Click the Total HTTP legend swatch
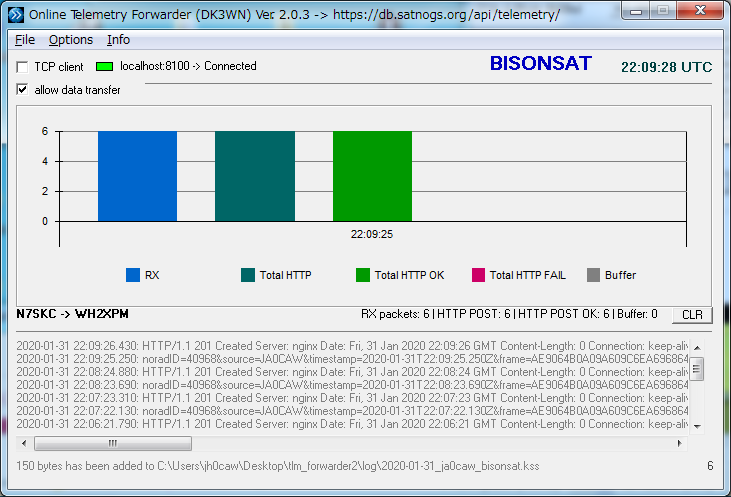 [x=248, y=275]
